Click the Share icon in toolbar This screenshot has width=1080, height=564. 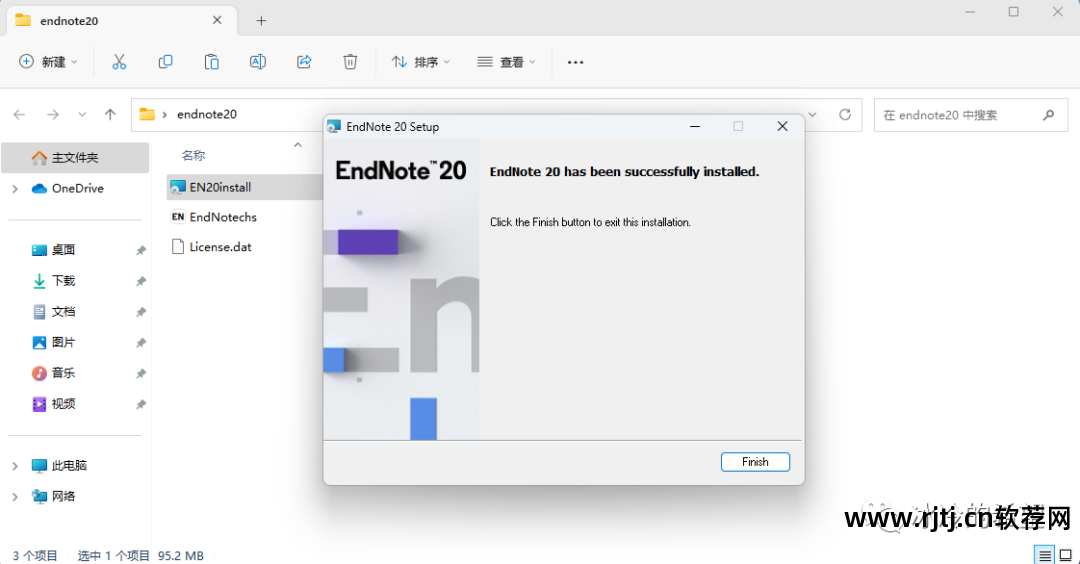pos(304,62)
